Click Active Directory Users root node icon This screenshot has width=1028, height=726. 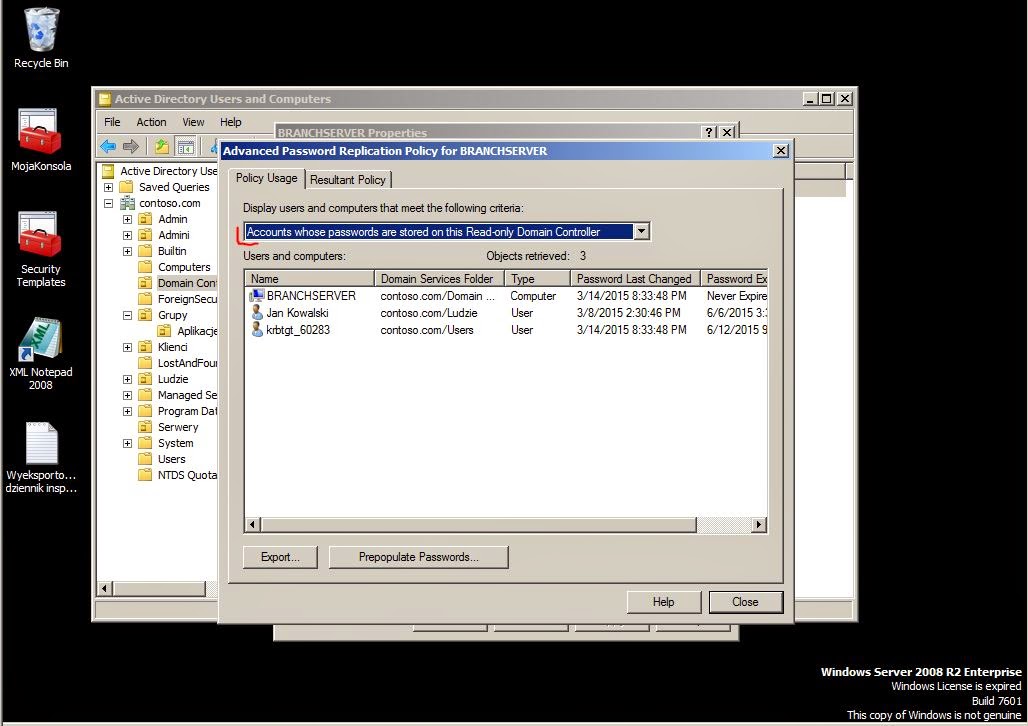coord(108,171)
